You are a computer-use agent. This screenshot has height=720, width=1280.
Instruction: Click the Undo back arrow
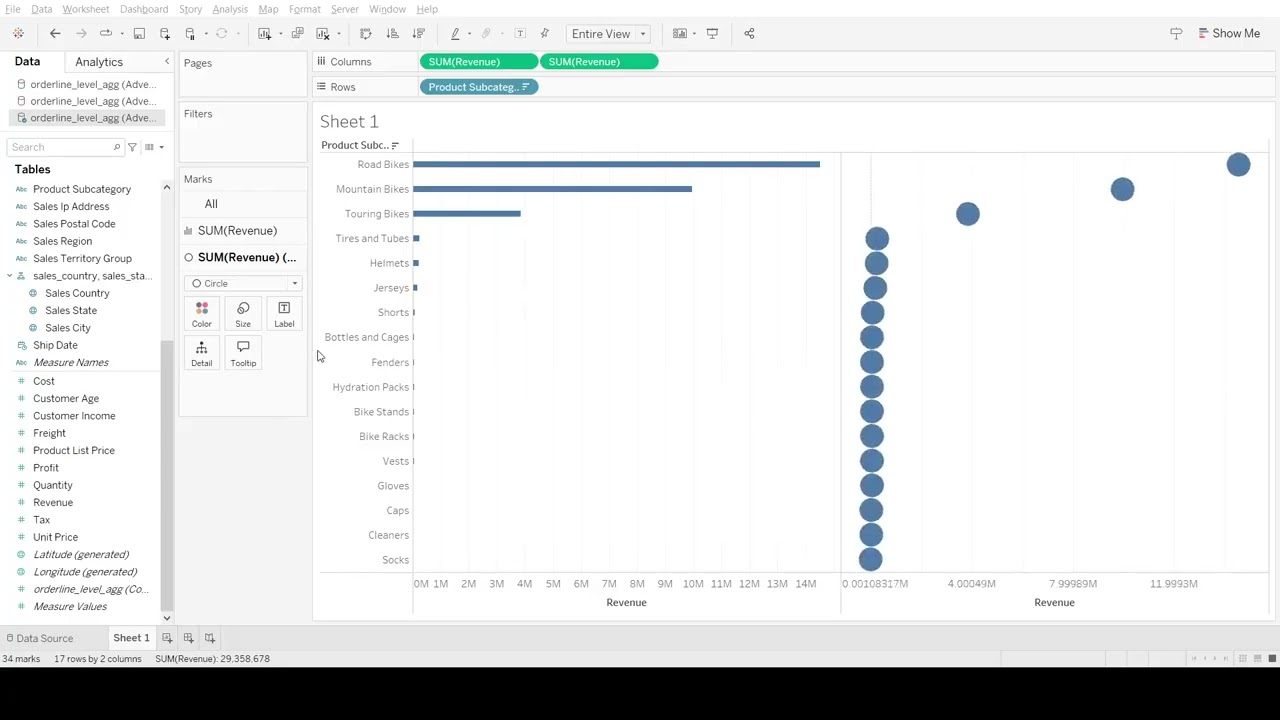point(55,34)
